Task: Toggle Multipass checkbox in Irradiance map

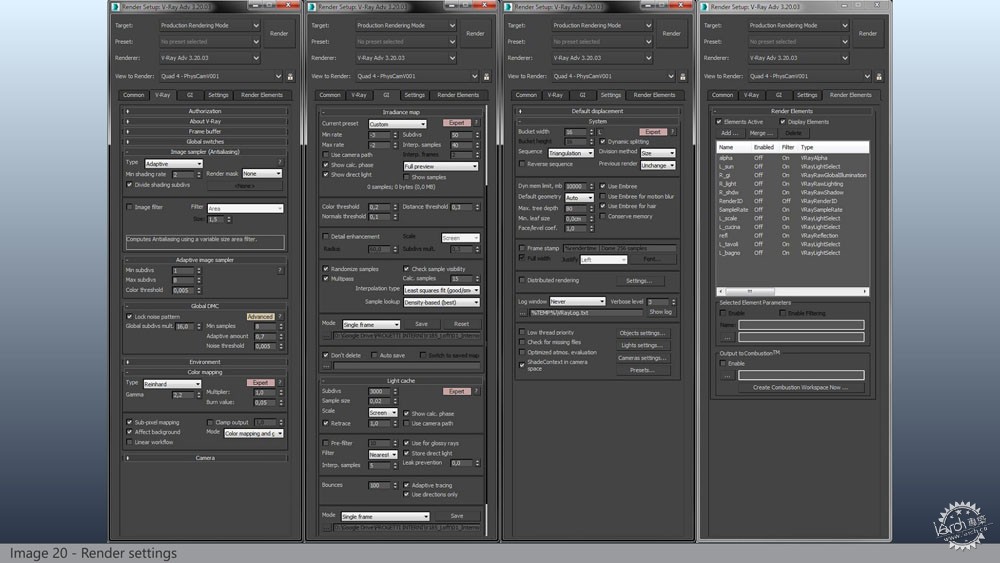Action: (326, 279)
